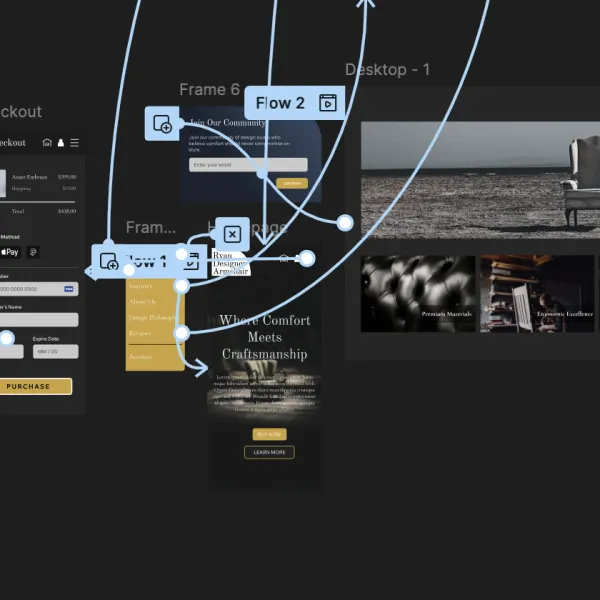Screen dimensions: 600x600
Task: Click the Enter your email field
Action: [248, 165]
